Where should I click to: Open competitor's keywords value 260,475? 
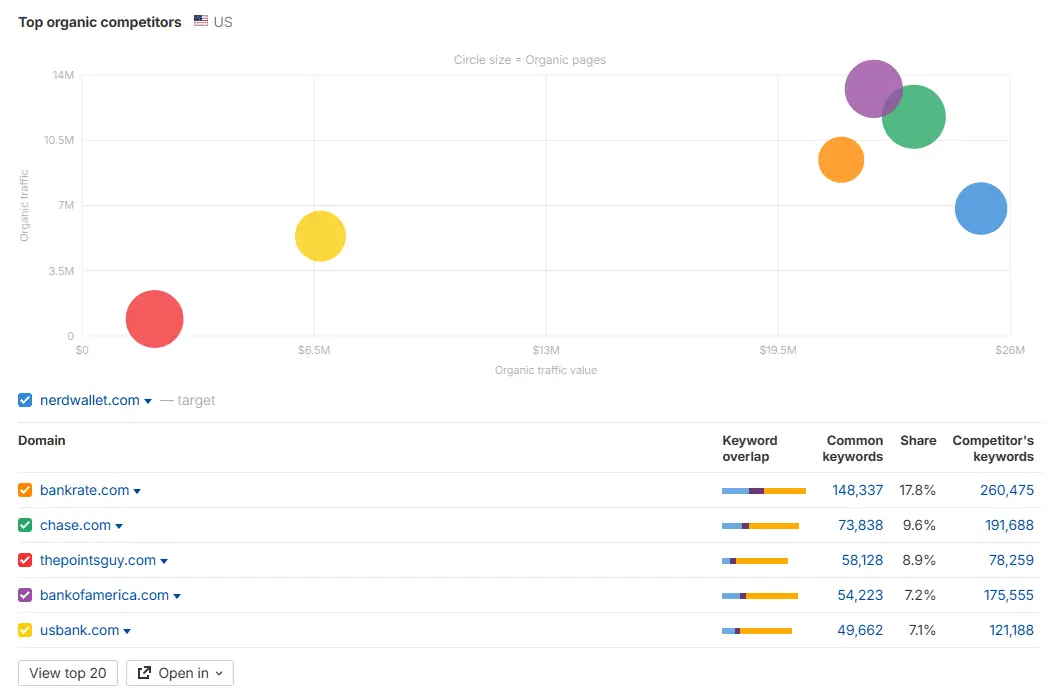(x=1007, y=490)
